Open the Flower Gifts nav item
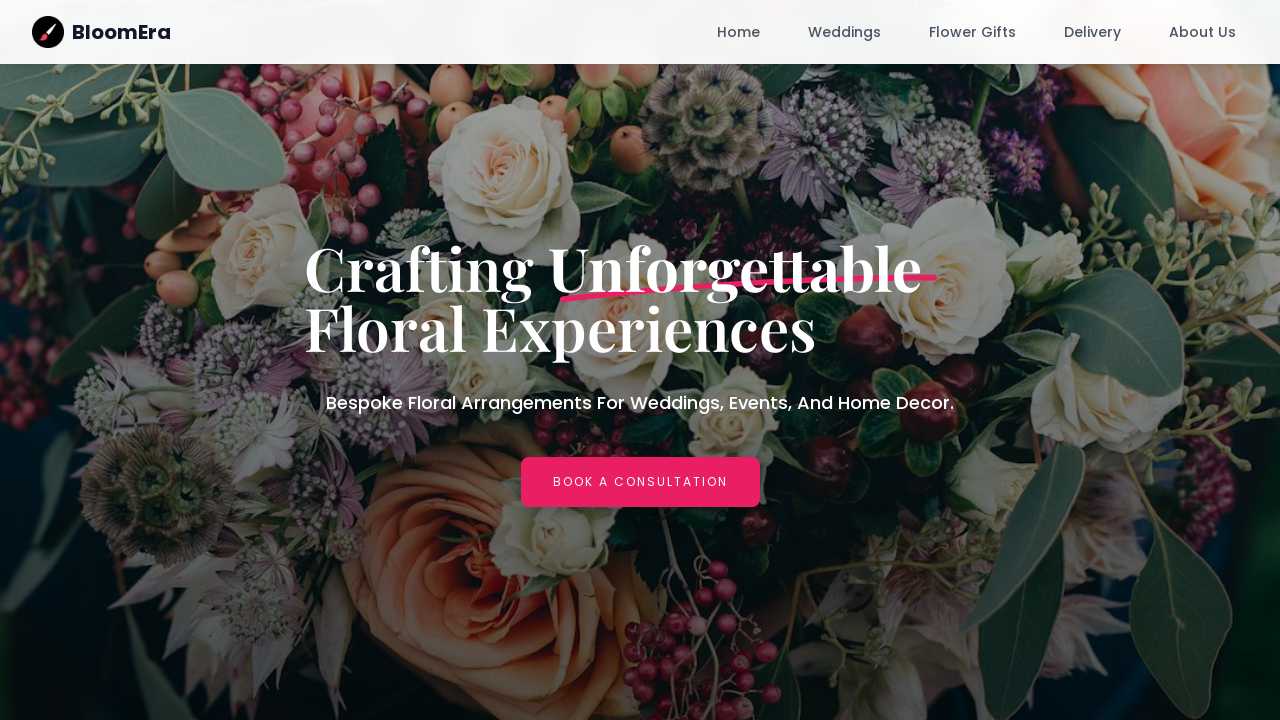The height and width of the screenshot is (720, 1280). coord(972,32)
